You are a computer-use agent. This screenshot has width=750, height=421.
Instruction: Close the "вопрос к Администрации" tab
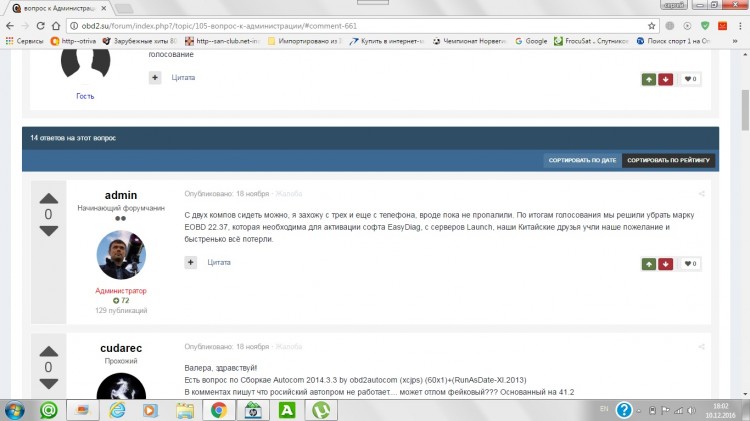coord(104,9)
